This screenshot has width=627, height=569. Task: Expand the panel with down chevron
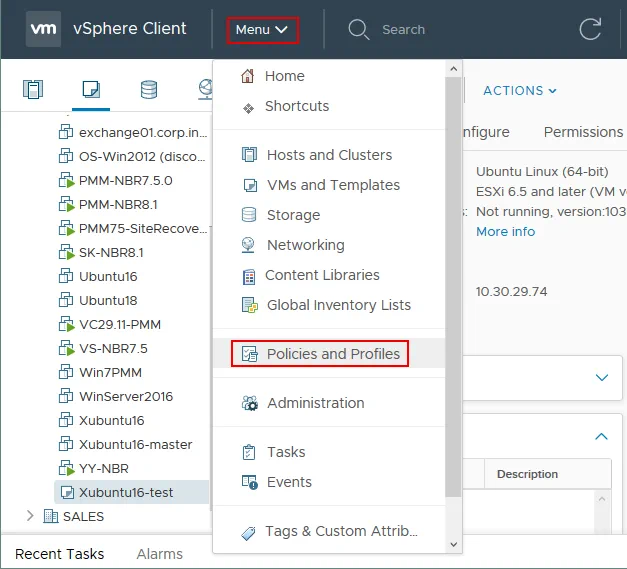601,378
